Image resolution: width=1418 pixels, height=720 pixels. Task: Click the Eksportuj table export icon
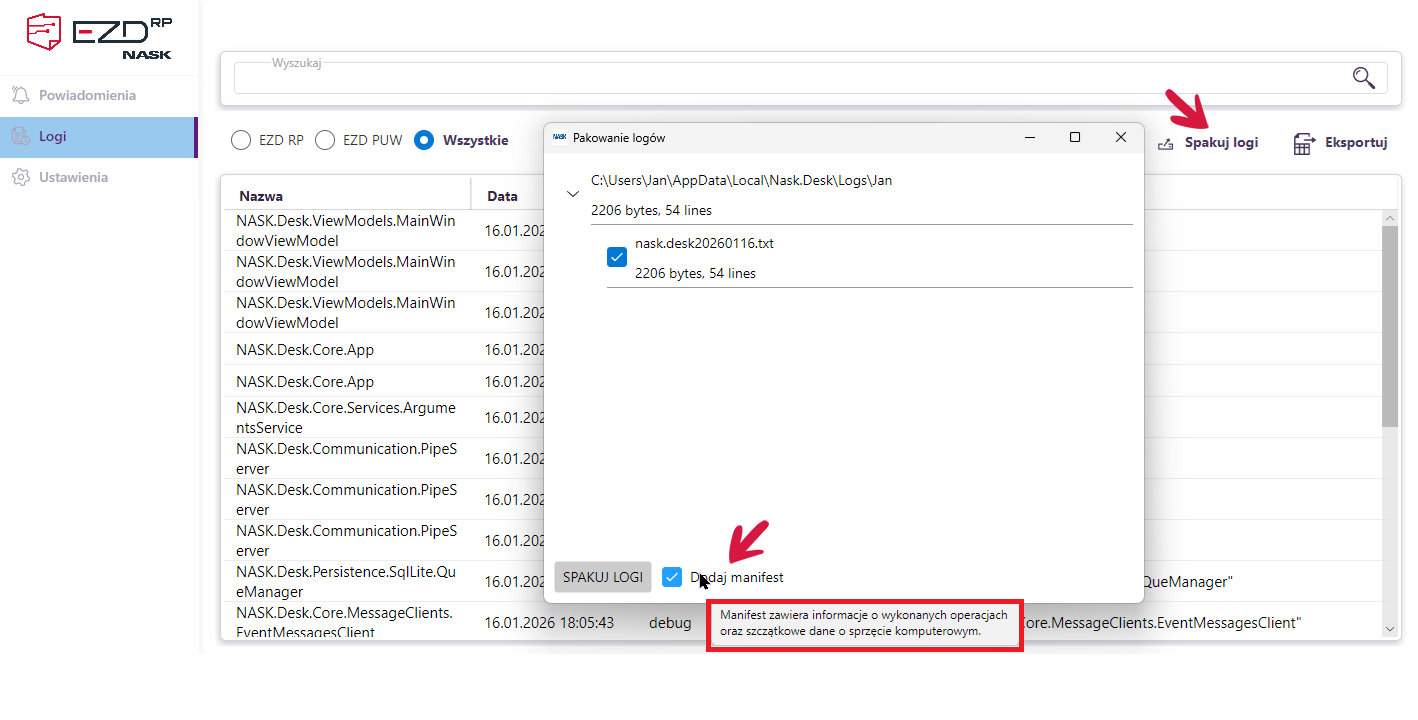point(1303,143)
